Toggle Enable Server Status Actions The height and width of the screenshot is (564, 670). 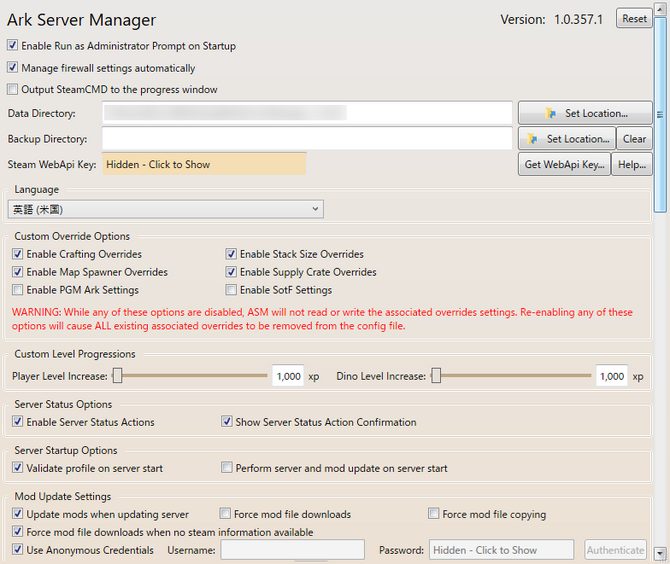[x=18, y=421]
